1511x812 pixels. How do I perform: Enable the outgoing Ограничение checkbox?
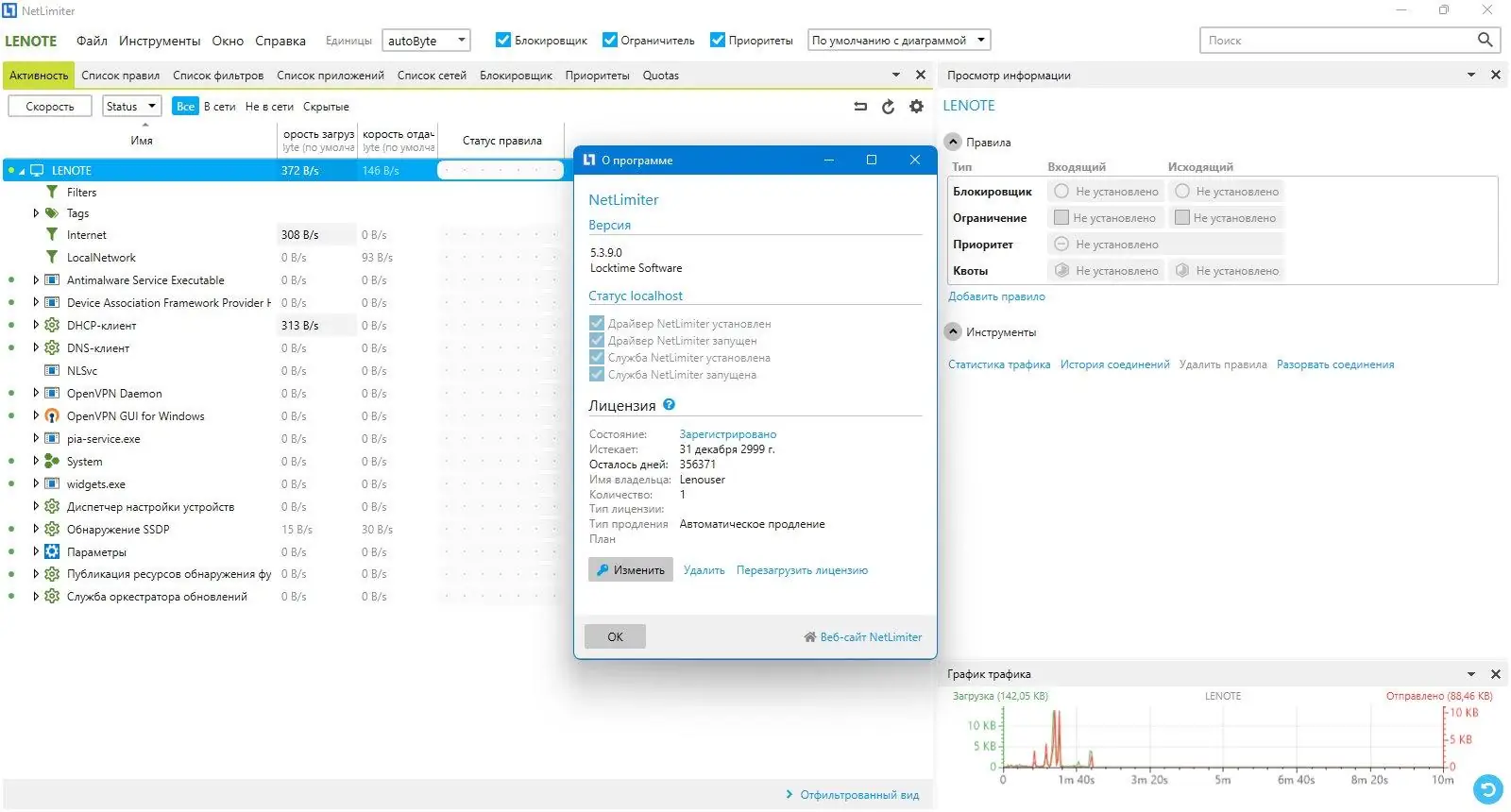point(1182,217)
